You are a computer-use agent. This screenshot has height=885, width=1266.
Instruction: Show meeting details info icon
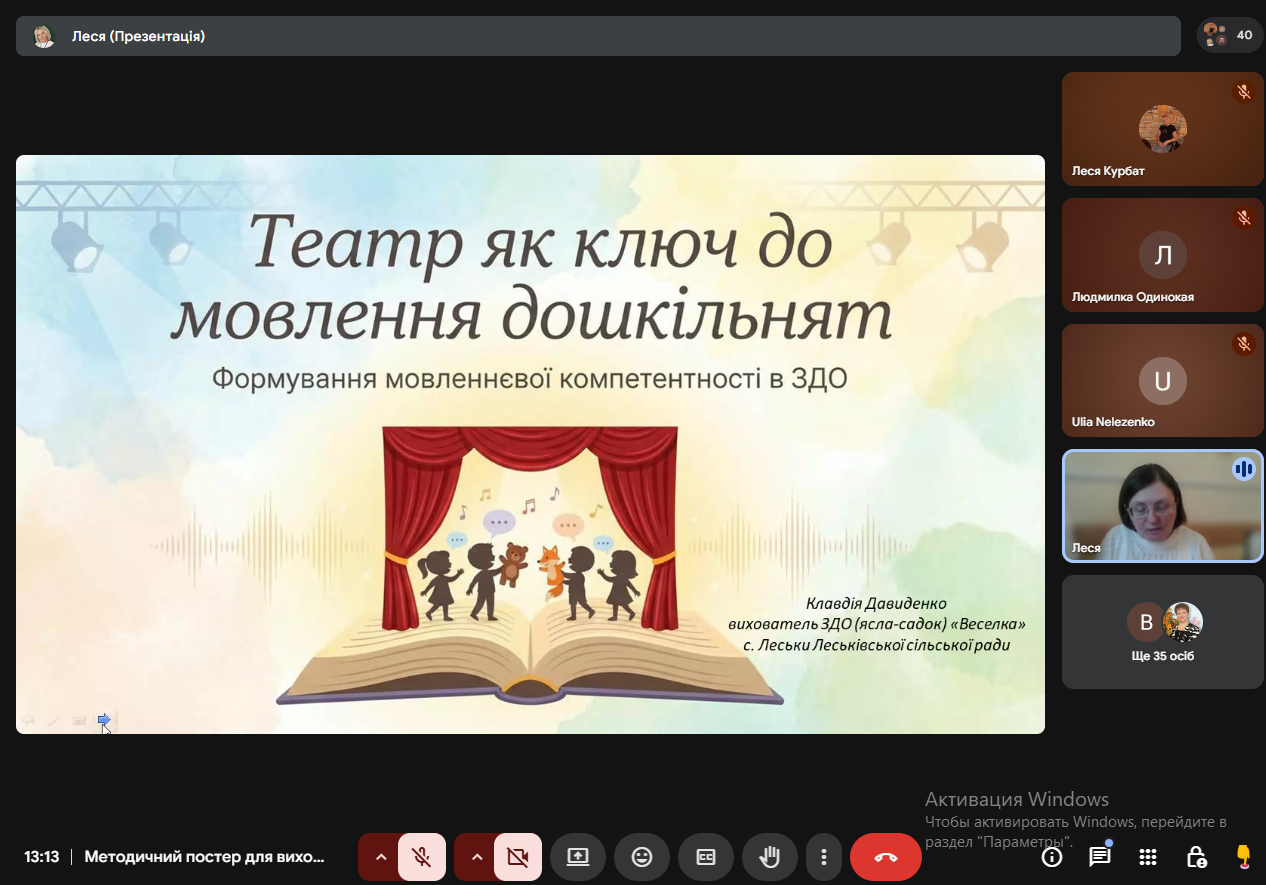[x=1051, y=857]
